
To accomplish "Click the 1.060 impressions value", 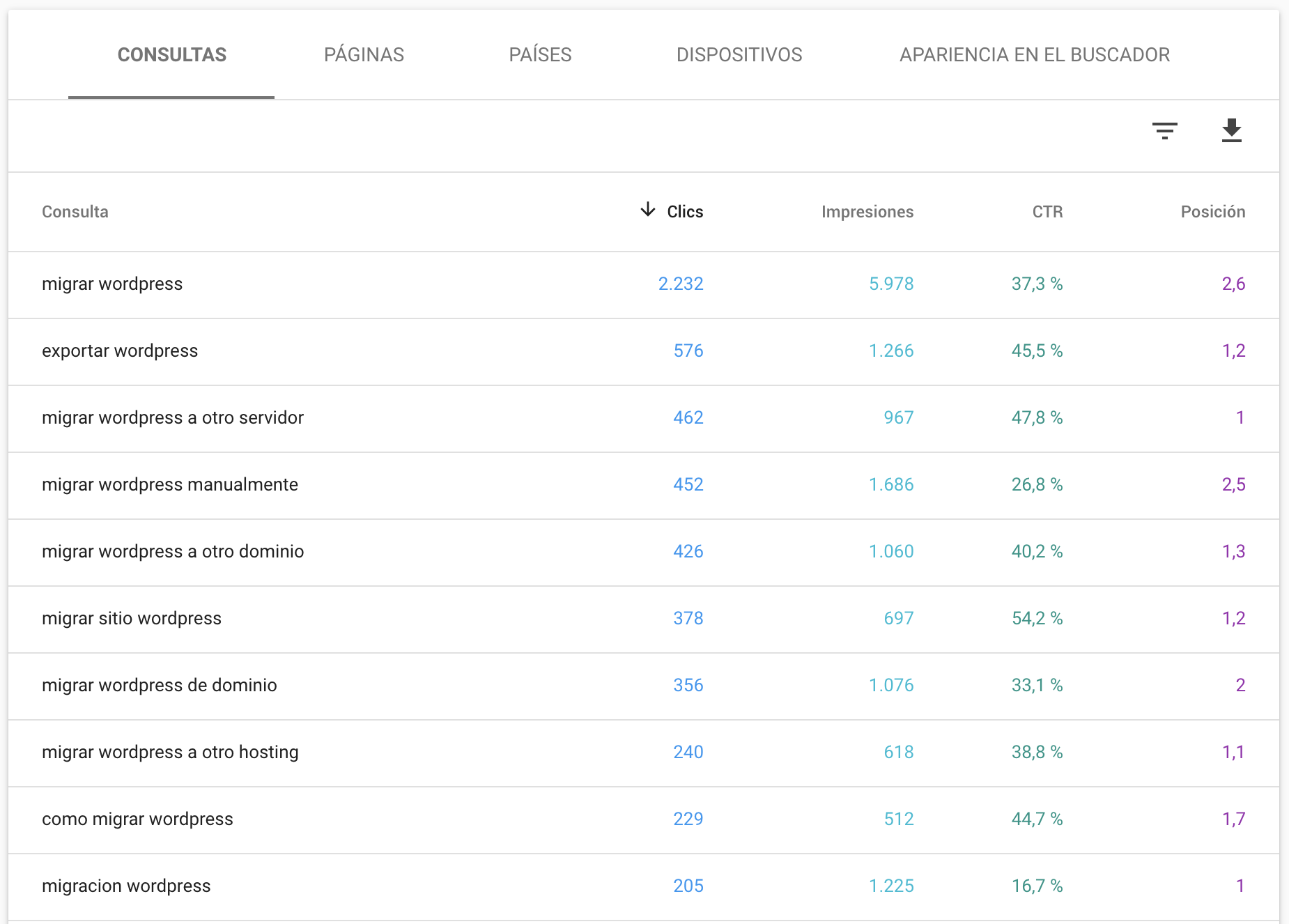I will [891, 551].
